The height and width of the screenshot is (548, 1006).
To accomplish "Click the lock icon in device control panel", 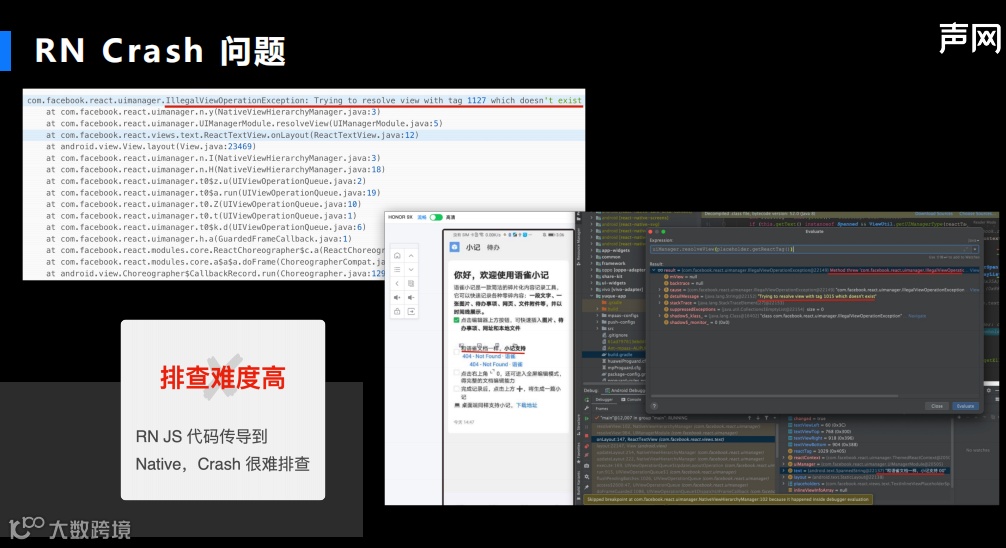I will (x=397, y=311).
